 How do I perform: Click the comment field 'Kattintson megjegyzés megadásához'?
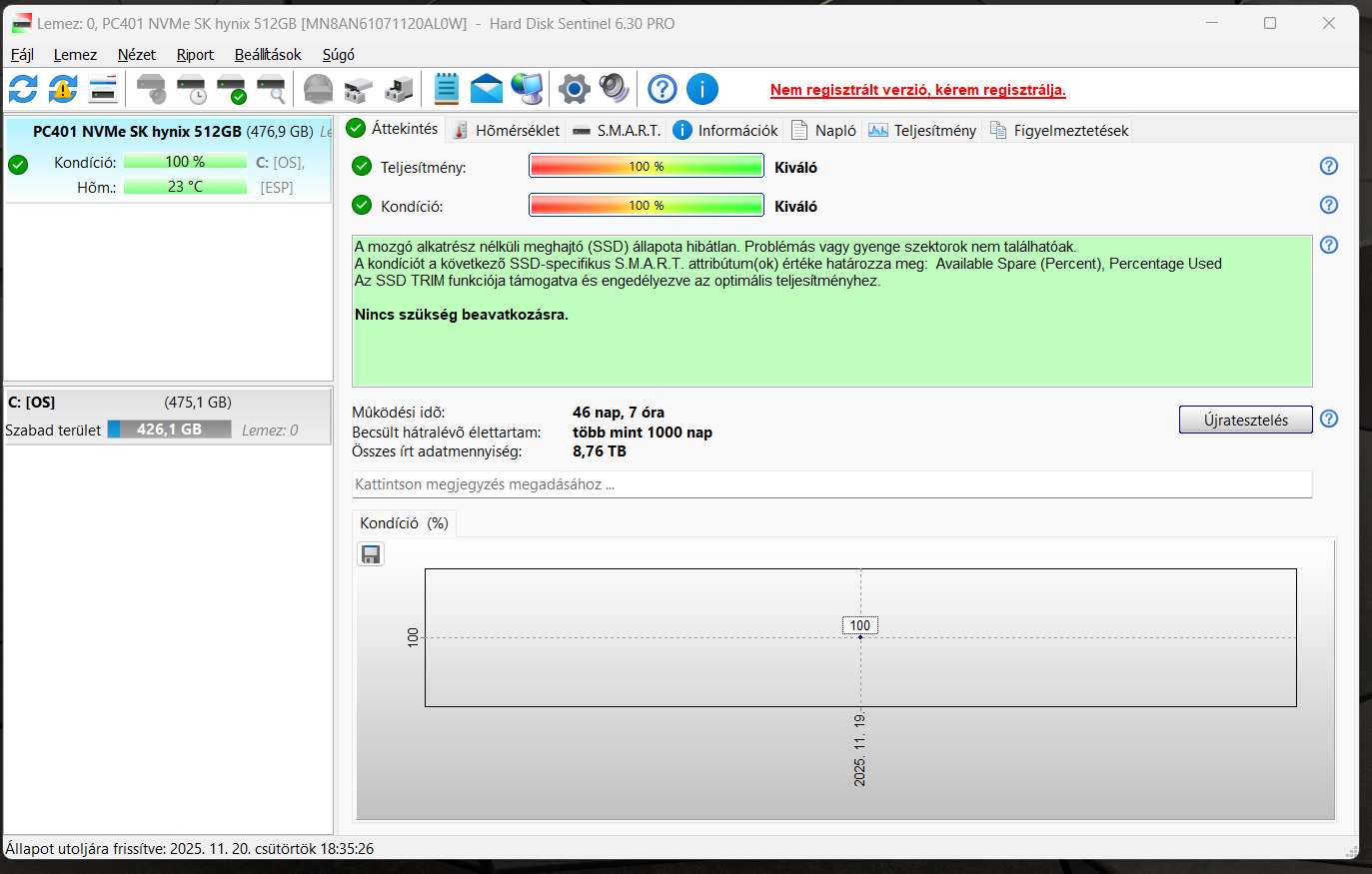point(831,484)
